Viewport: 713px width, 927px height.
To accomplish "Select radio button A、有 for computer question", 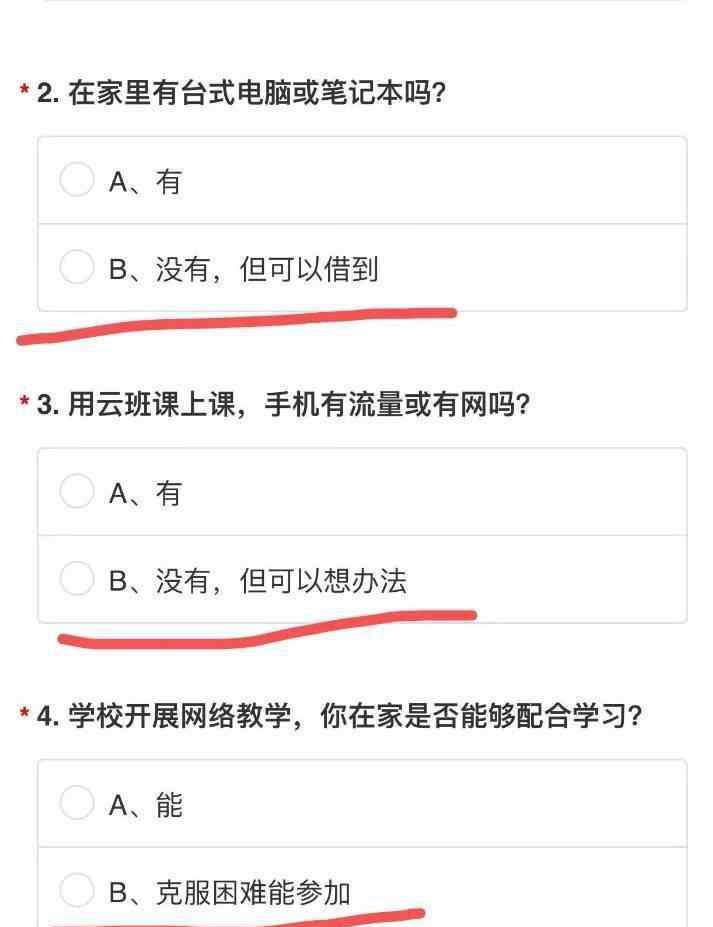I will tap(77, 179).
